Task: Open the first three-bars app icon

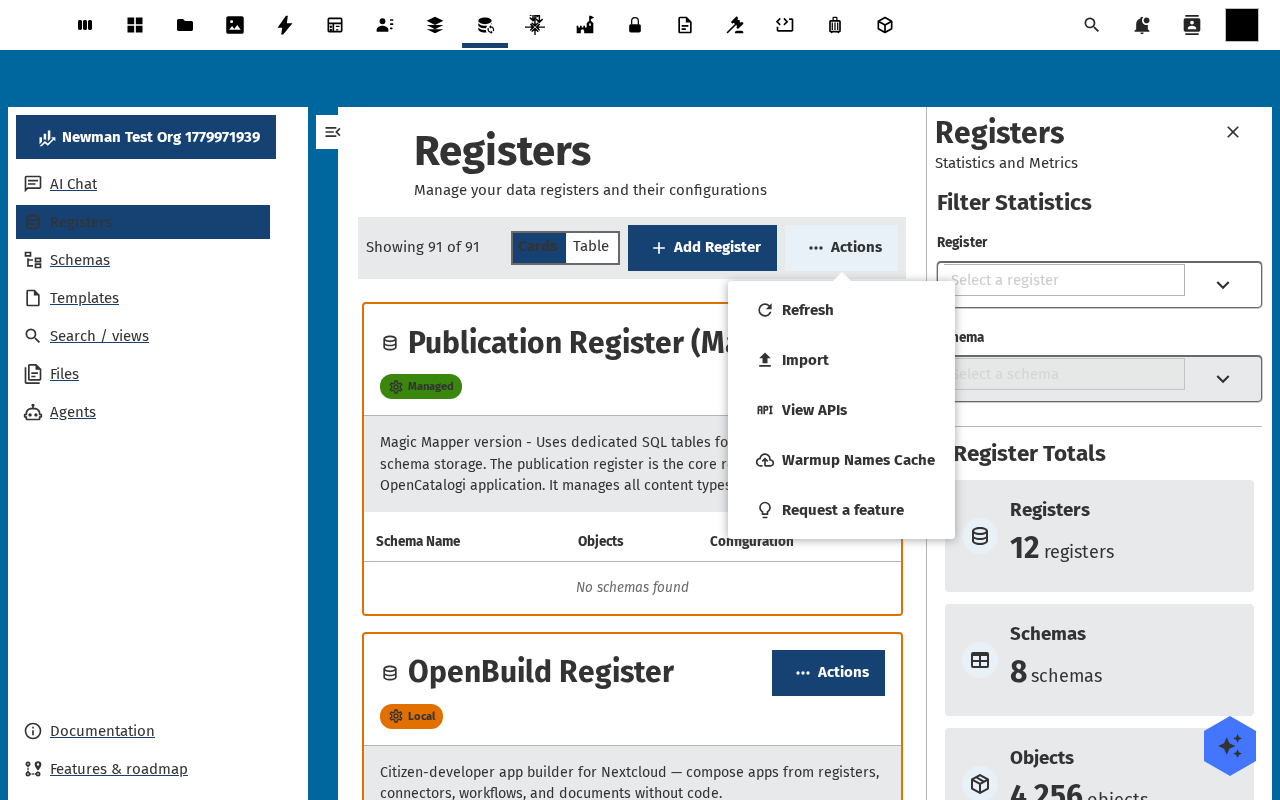Action: click(85, 25)
